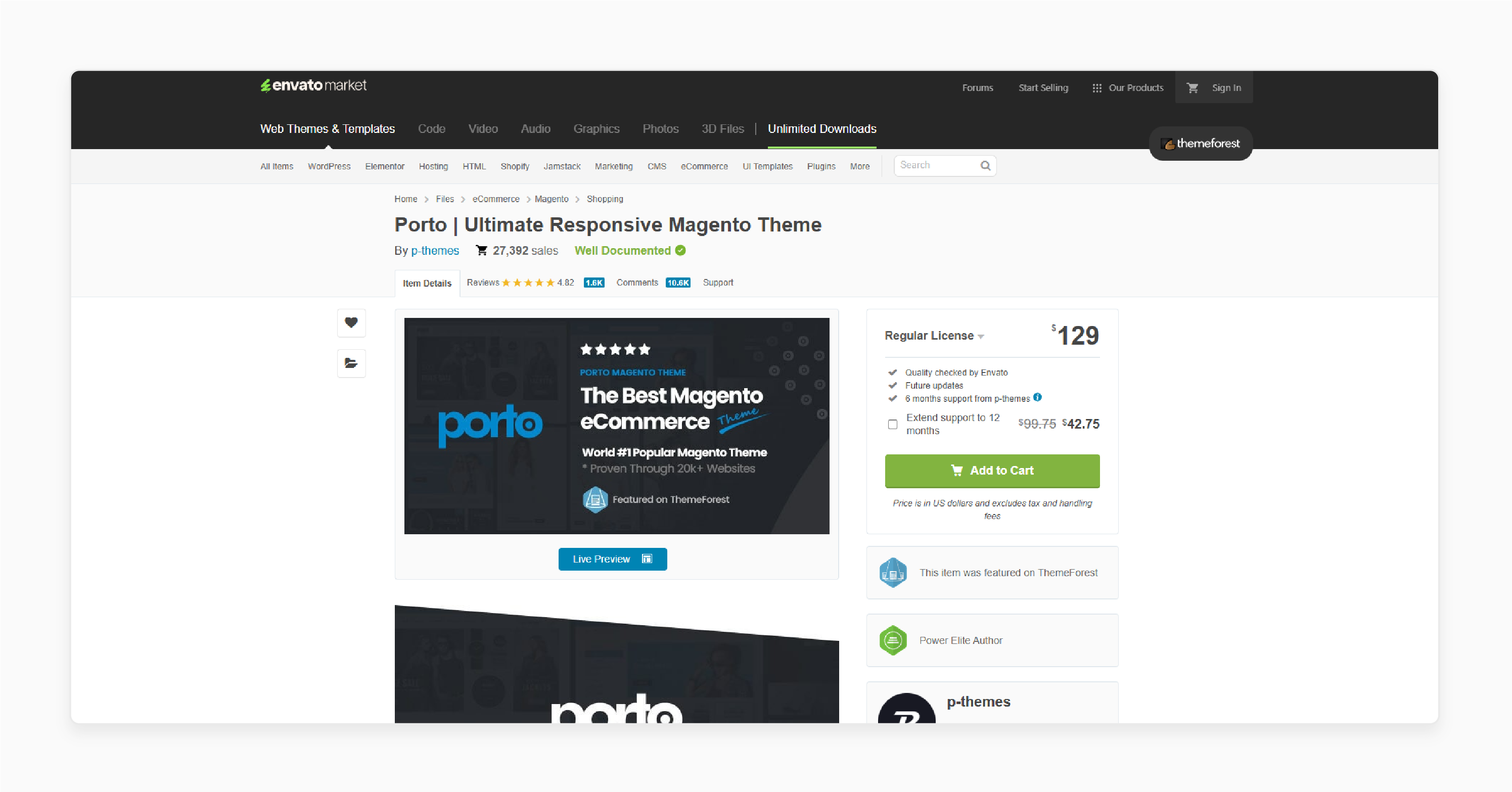
Task: Add item to favorites with heart icon
Action: (x=351, y=322)
